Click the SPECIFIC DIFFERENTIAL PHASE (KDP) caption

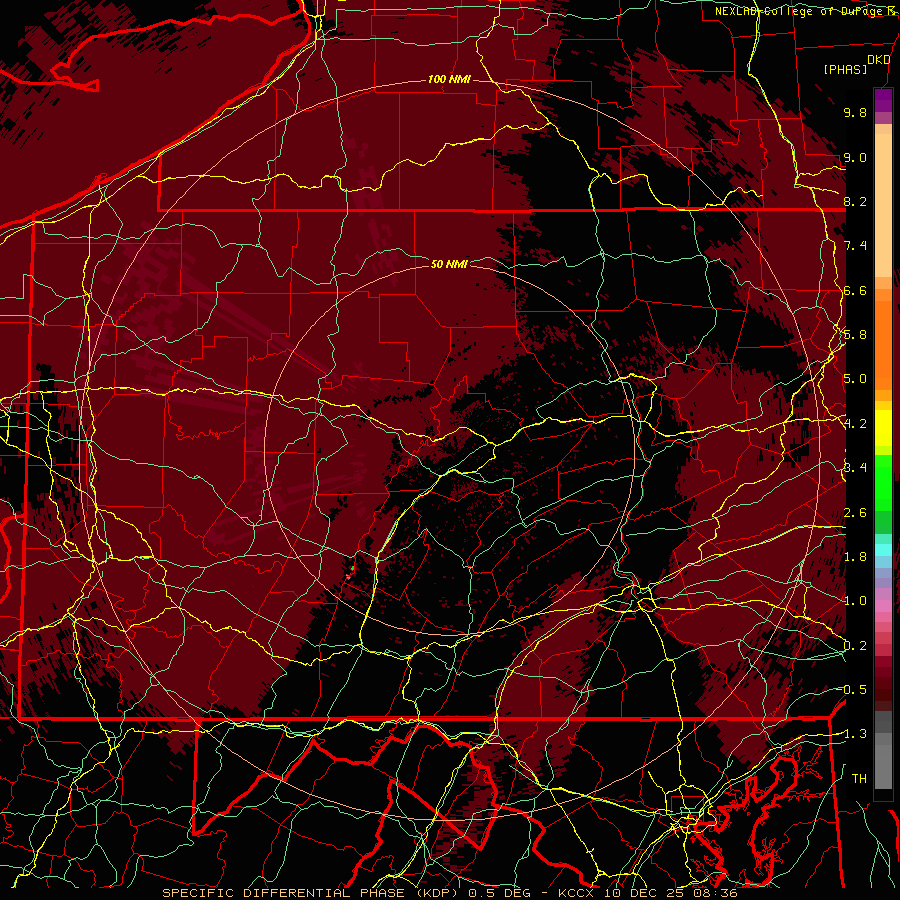pos(313,893)
